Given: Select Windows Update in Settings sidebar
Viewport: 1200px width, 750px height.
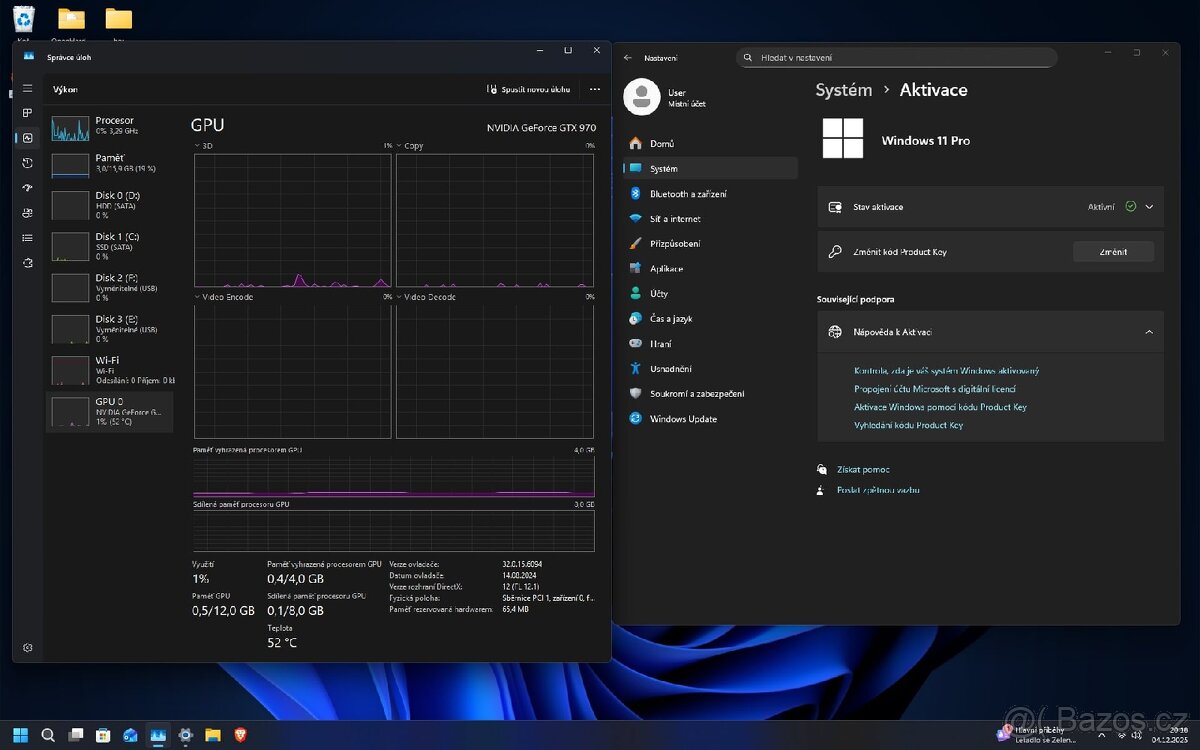Looking at the screenshot, I should click(683, 419).
